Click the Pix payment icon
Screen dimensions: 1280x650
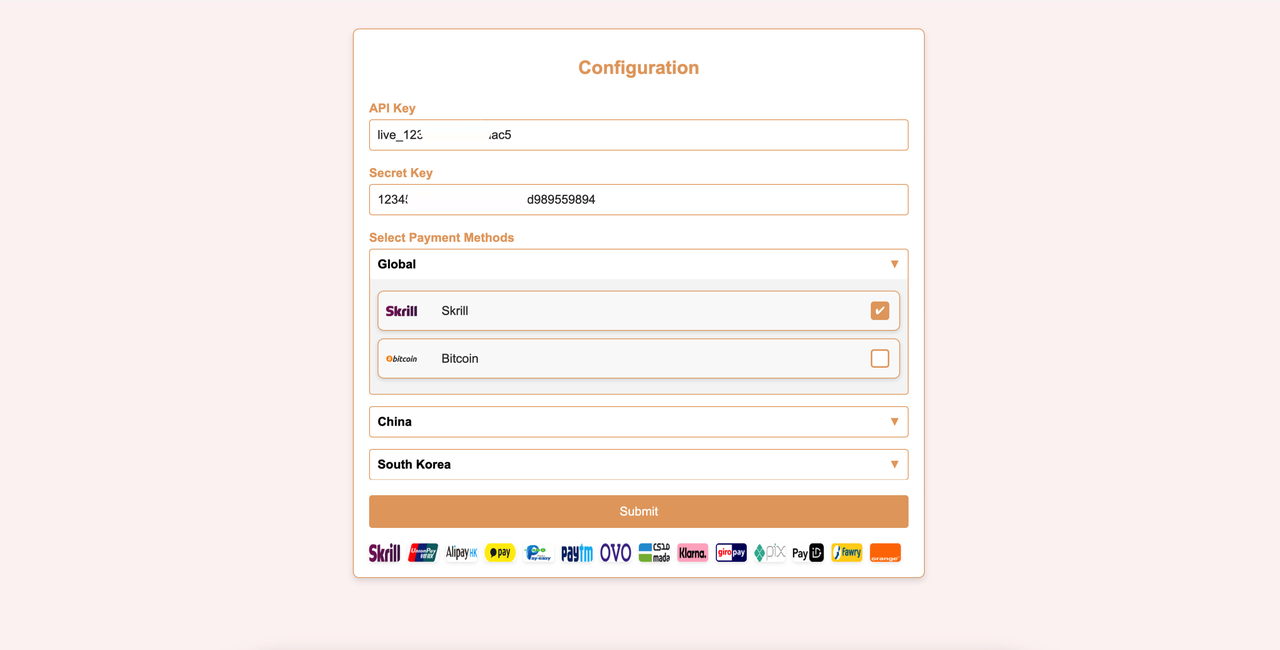point(770,552)
